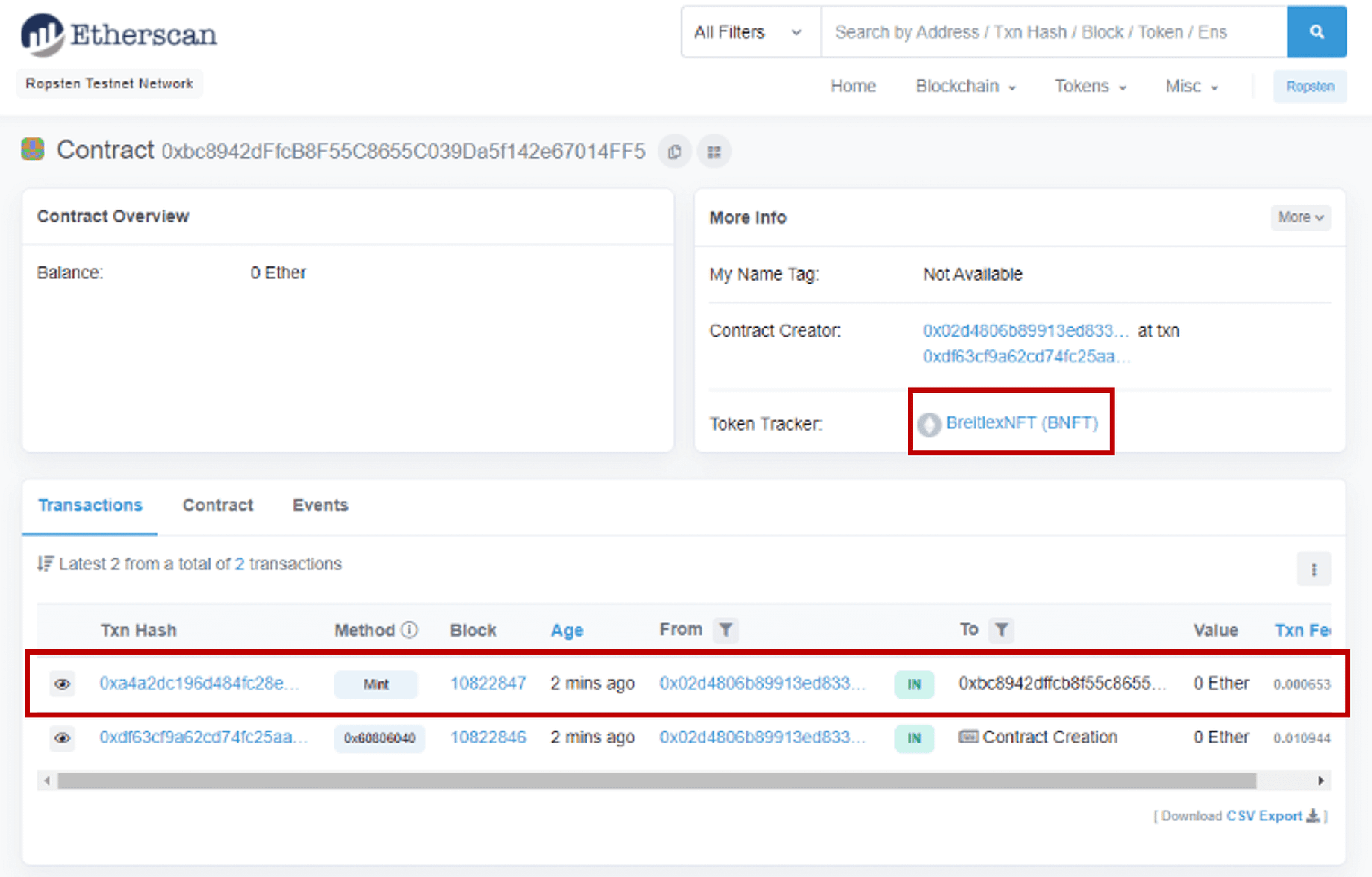The height and width of the screenshot is (877, 1372).
Task: Click the 2 transactions total link
Action: (x=240, y=564)
